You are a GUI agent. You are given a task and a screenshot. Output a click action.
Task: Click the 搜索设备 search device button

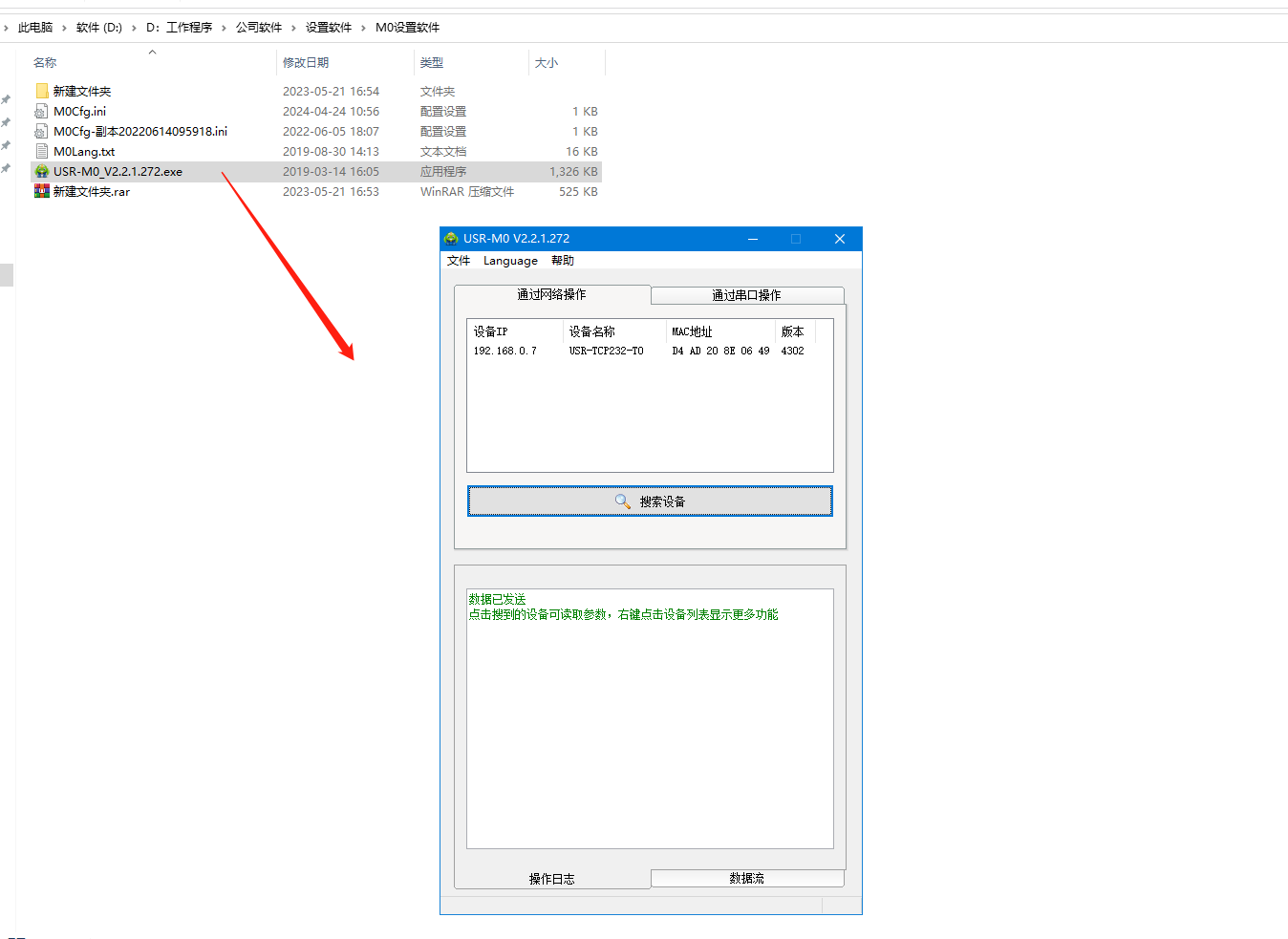click(650, 502)
